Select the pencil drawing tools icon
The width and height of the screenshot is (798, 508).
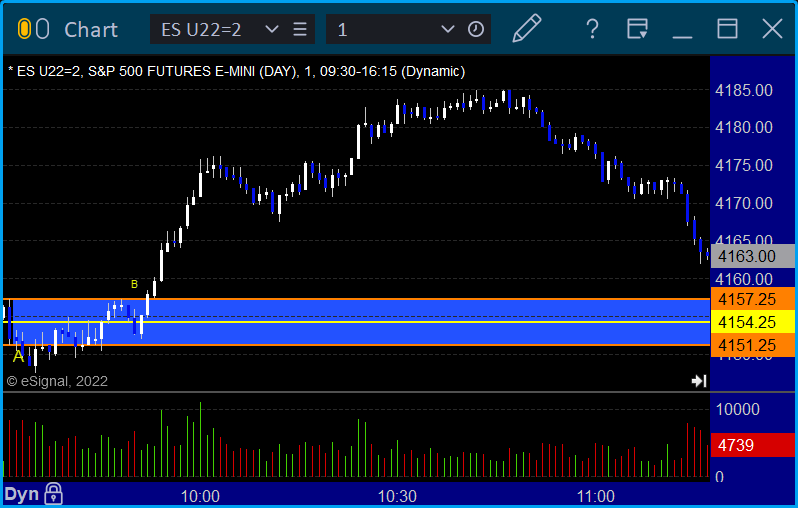[526, 29]
